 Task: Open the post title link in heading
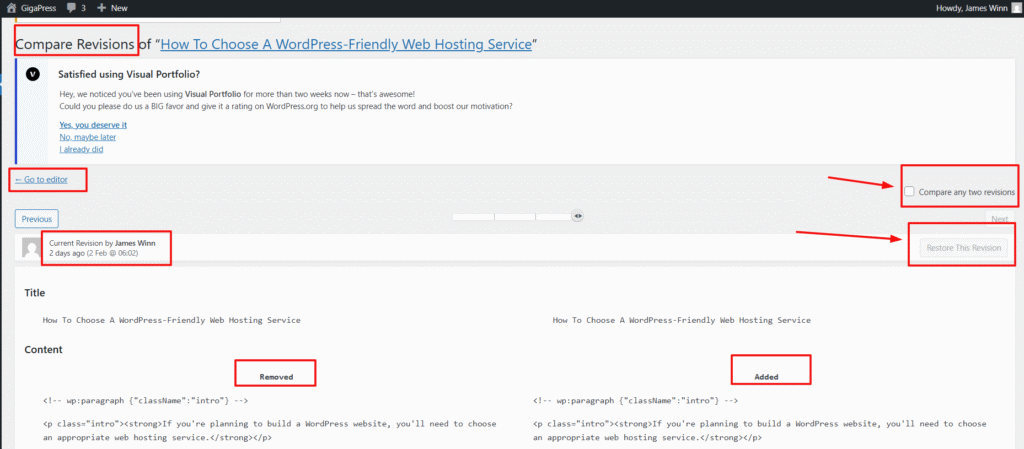(346, 44)
